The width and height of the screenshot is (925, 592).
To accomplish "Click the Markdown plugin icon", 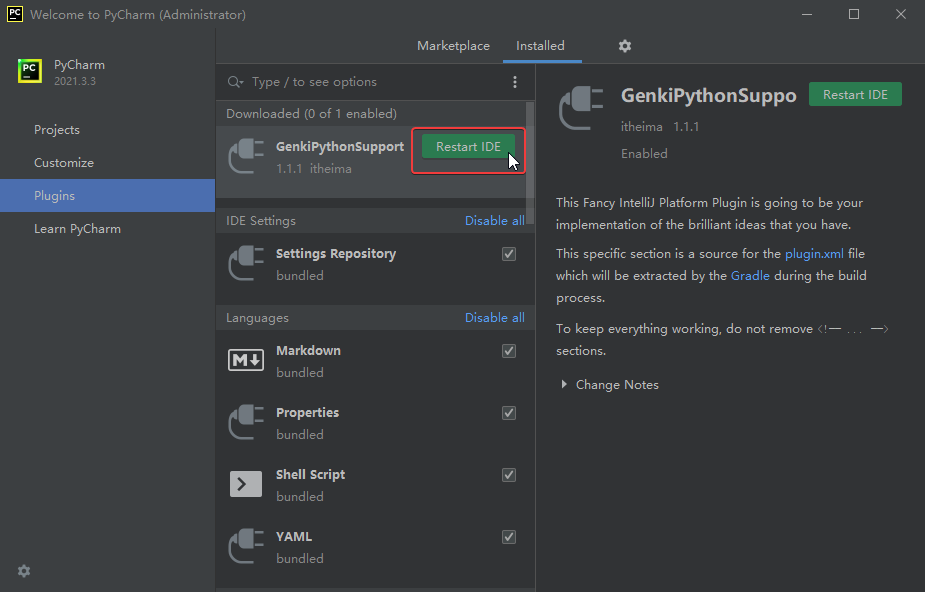I will [x=246, y=360].
